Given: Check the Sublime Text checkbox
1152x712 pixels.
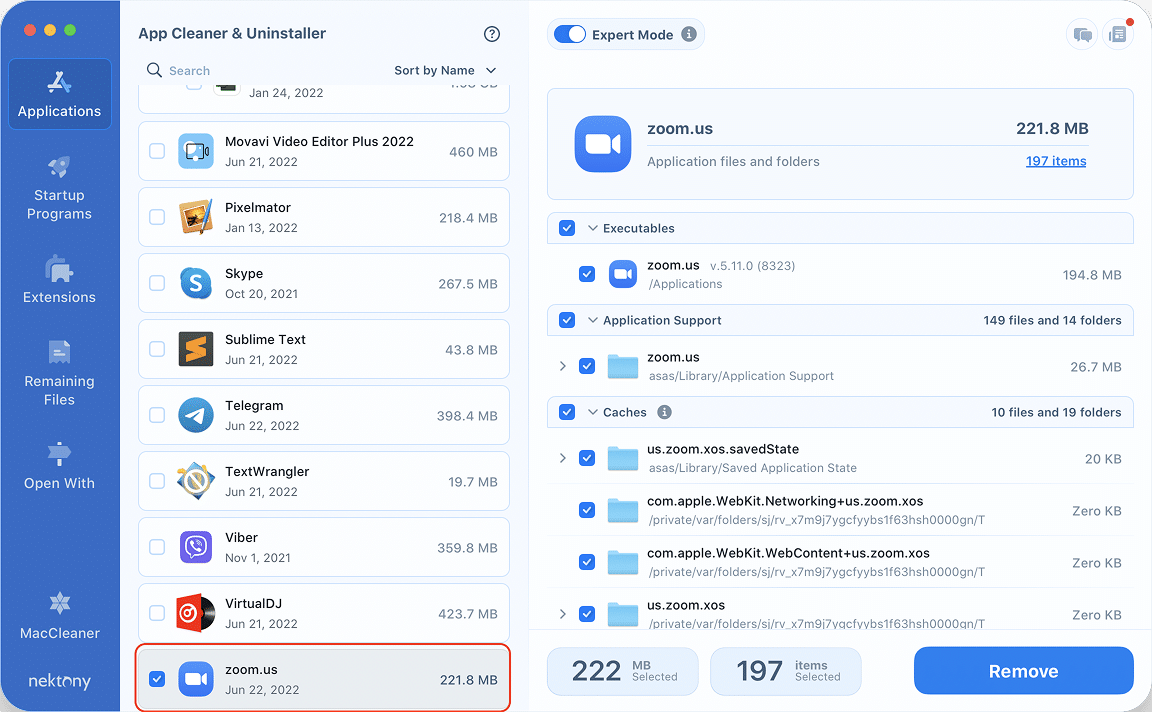Looking at the screenshot, I should point(157,349).
